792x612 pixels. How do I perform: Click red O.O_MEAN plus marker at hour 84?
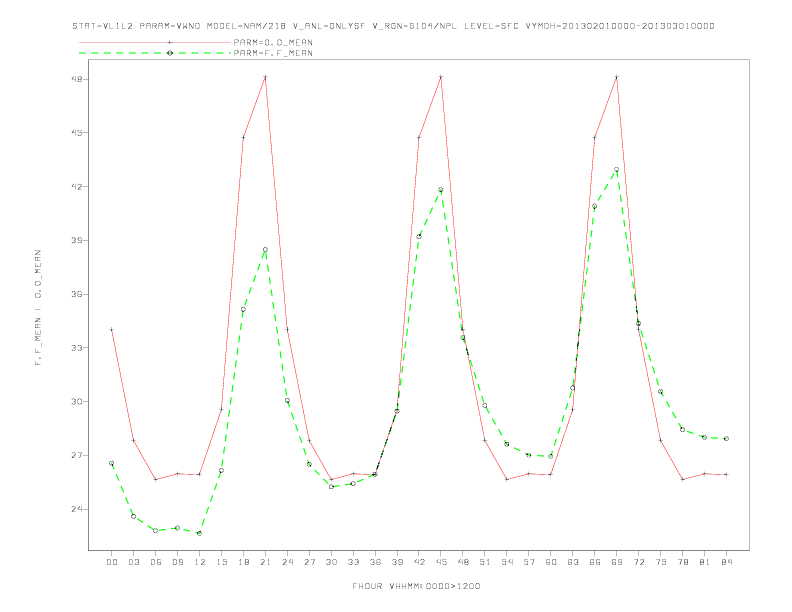pos(726,475)
